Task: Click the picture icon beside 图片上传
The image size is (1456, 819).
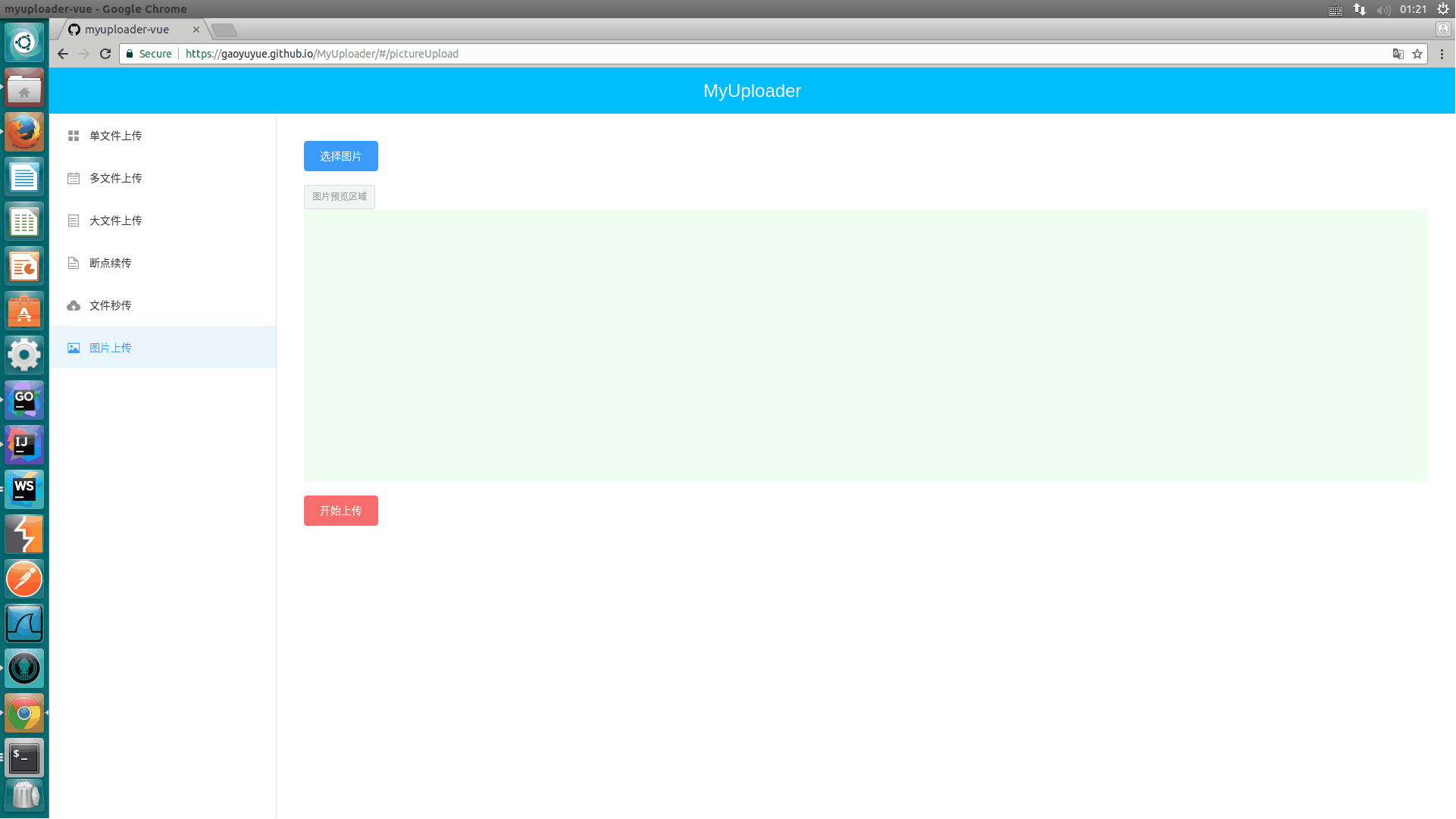Action: tap(74, 348)
